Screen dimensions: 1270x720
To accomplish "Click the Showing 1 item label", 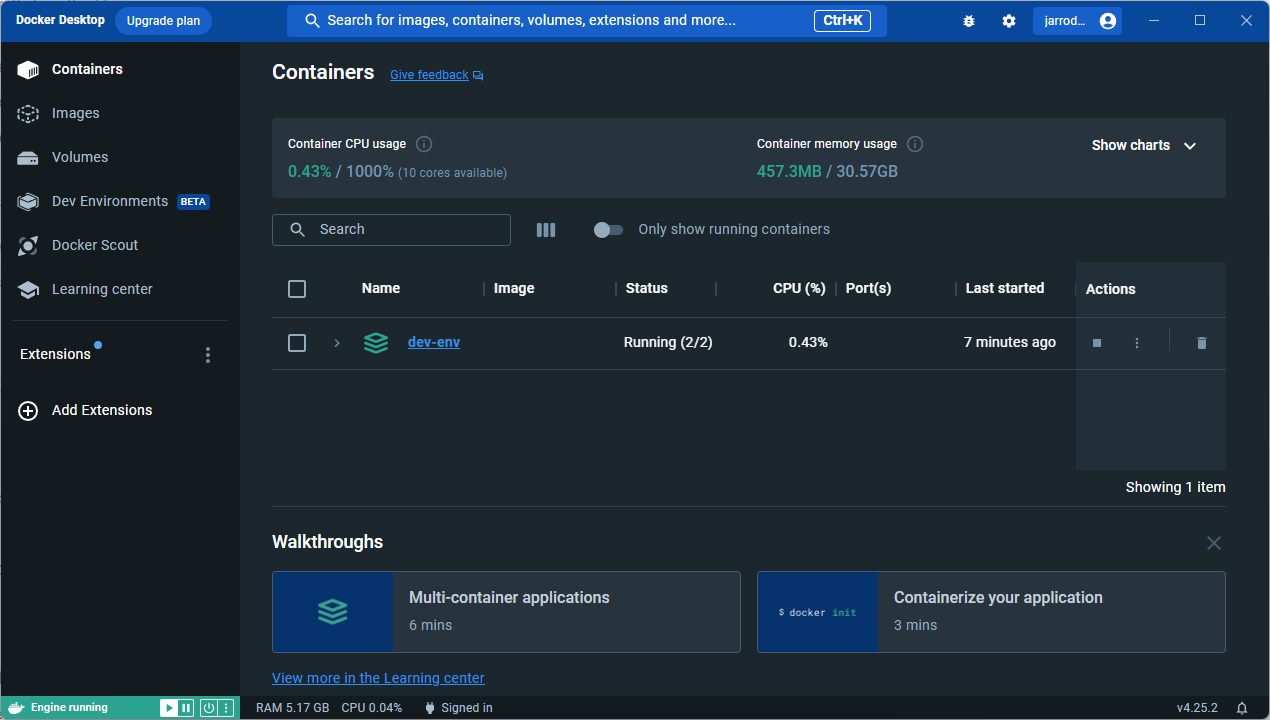I will pyautogui.click(x=1175, y=487).
